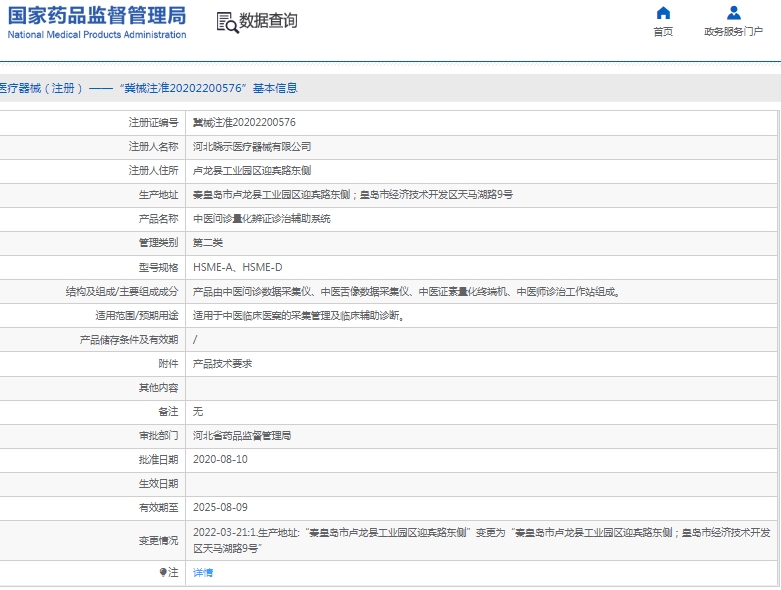Click 数据查询 heading text
Viewport: 781px width, 590px height.
point(268,21)
